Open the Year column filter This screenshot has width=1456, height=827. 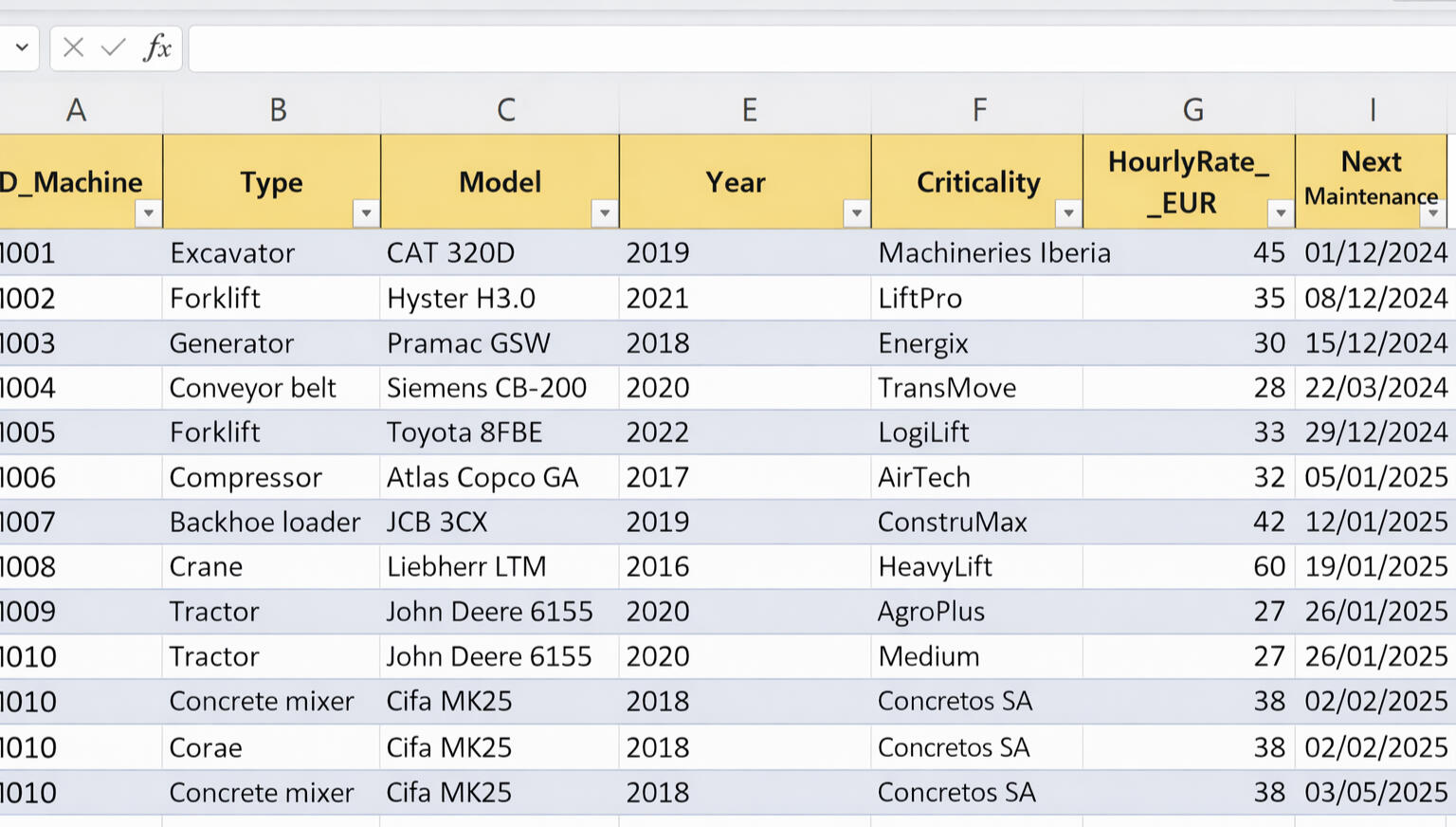[855, 214]
